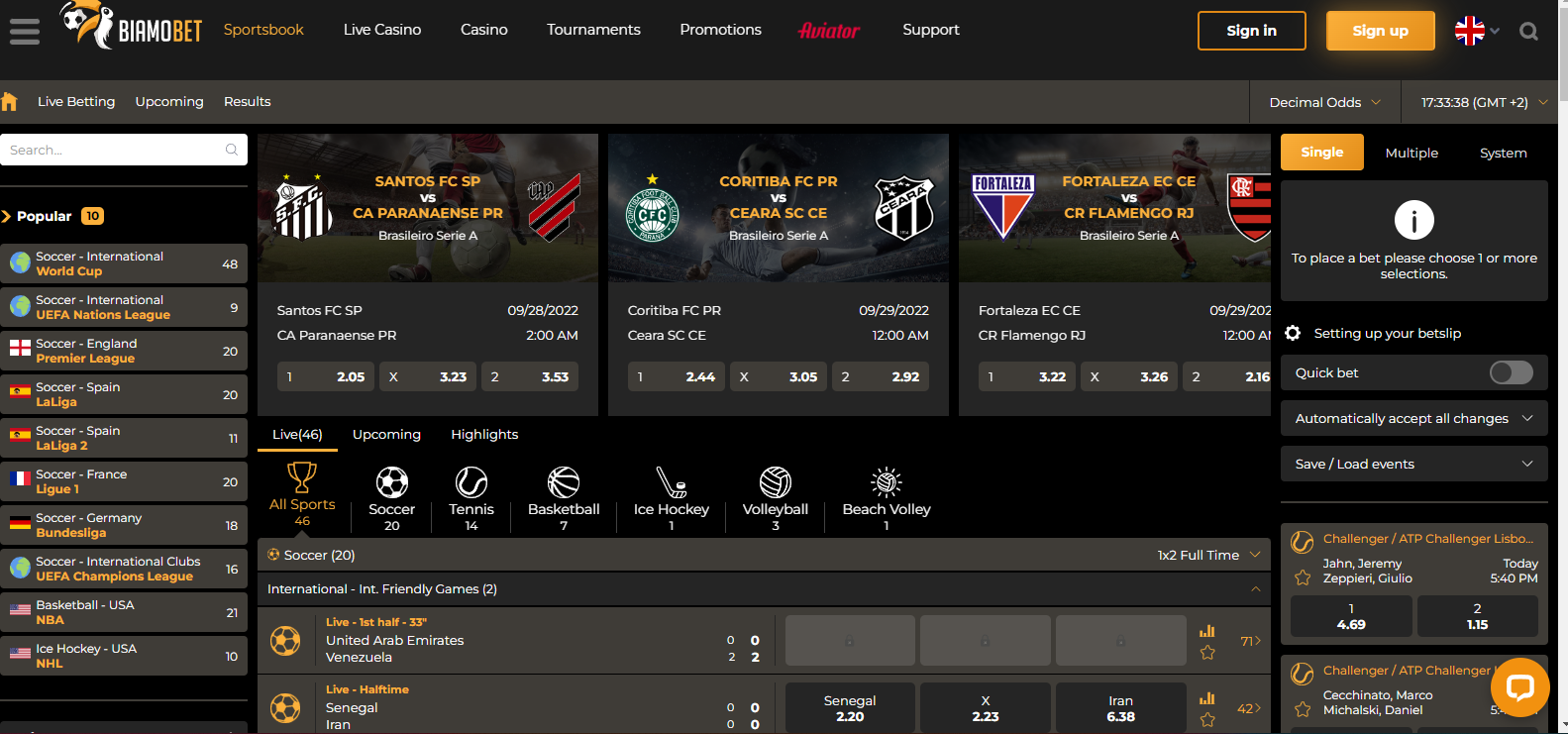Click the Aviator logo link
This screenshot has width=1568, height=734.
pyautogui.click(x=829, y=31)
